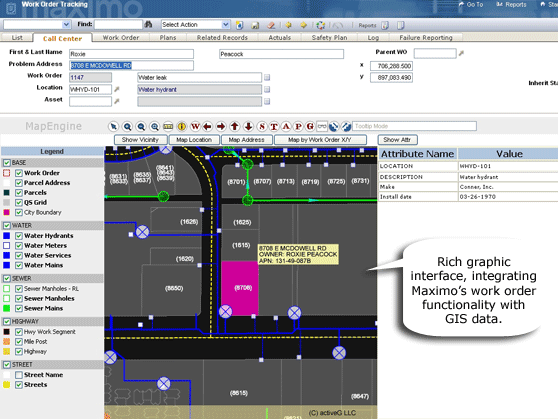Toggle the Water Mains layer checkbox
558x419 pixels.
tap(19, 266)
